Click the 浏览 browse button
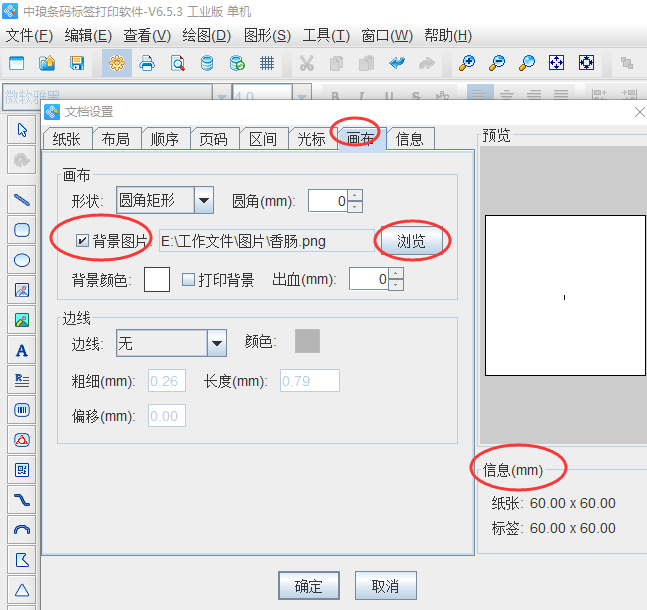This screenshot has width=647, height=610. point(411,241)
